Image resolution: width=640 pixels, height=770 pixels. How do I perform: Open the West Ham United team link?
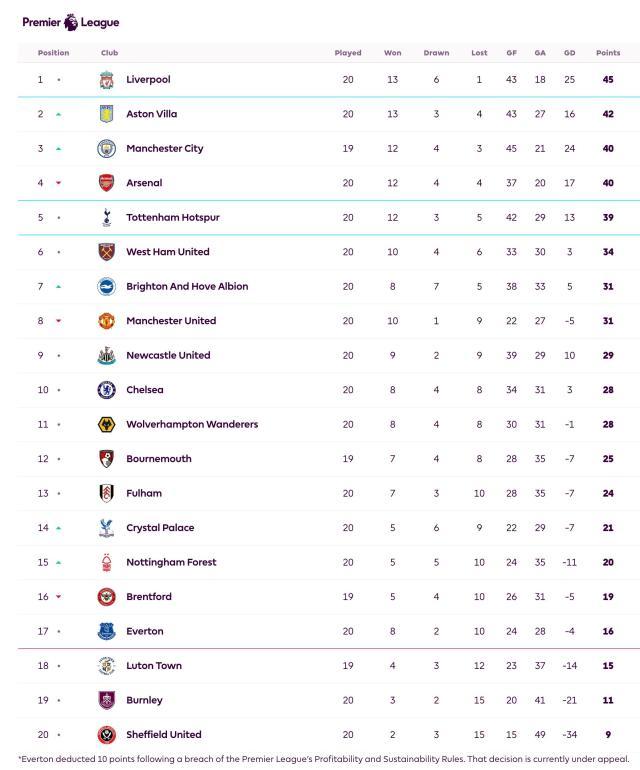click(167, 252)
